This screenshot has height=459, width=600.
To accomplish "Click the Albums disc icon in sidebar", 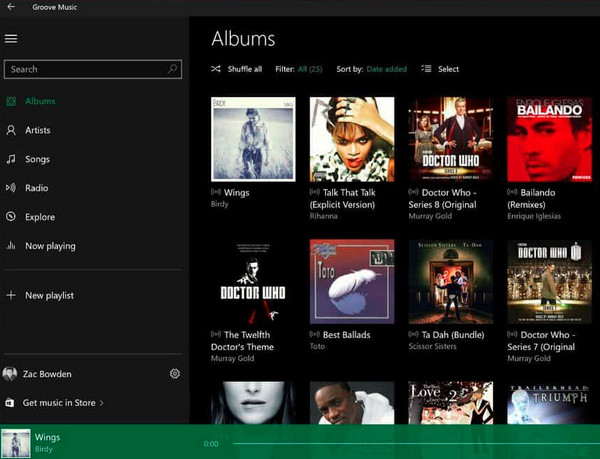I will point(11,101).
